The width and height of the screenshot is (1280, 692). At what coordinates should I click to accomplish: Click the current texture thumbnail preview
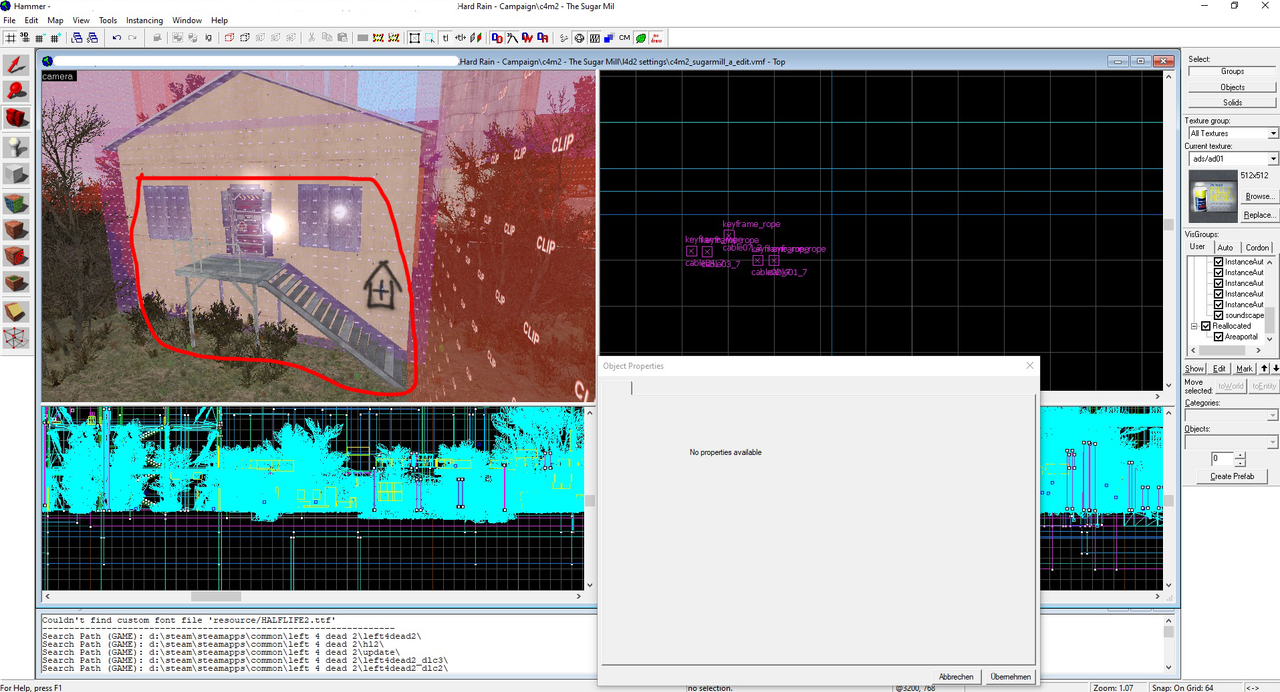pyautogui.click(x=1213, y=196)
